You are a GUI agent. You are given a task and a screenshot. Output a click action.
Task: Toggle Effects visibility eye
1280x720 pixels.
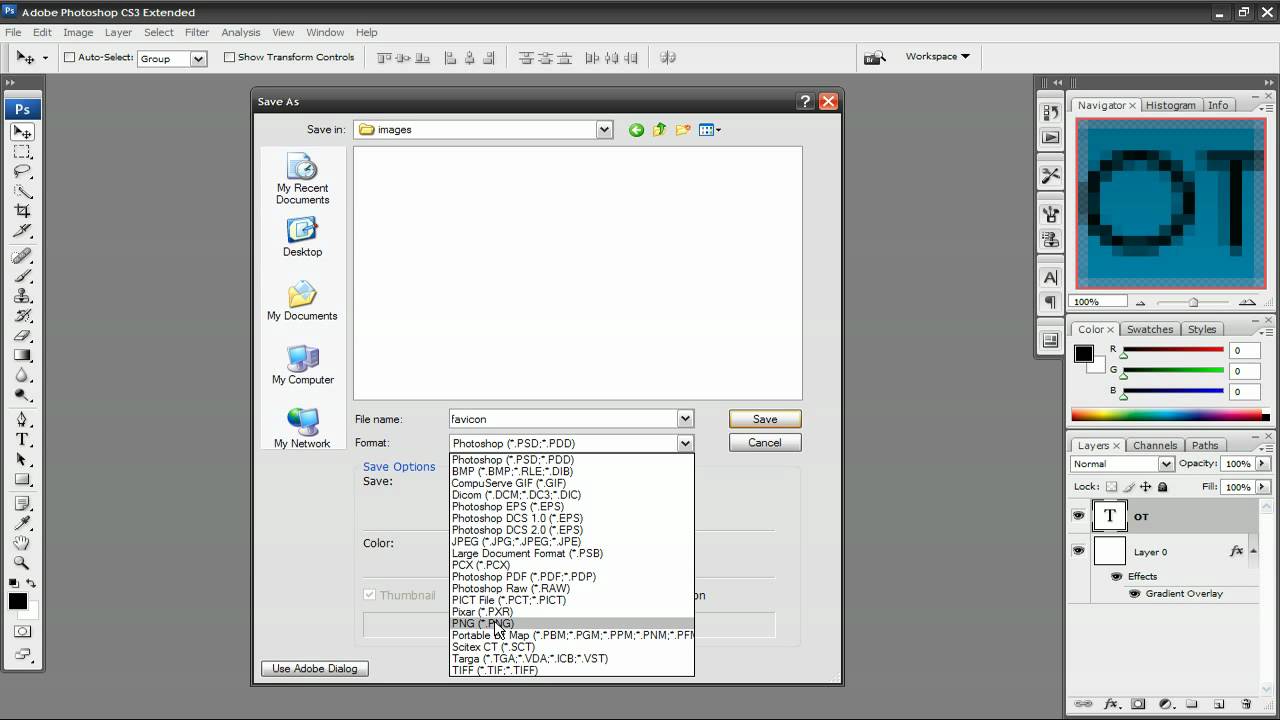pyautogui.click(x=1116, y=576)
